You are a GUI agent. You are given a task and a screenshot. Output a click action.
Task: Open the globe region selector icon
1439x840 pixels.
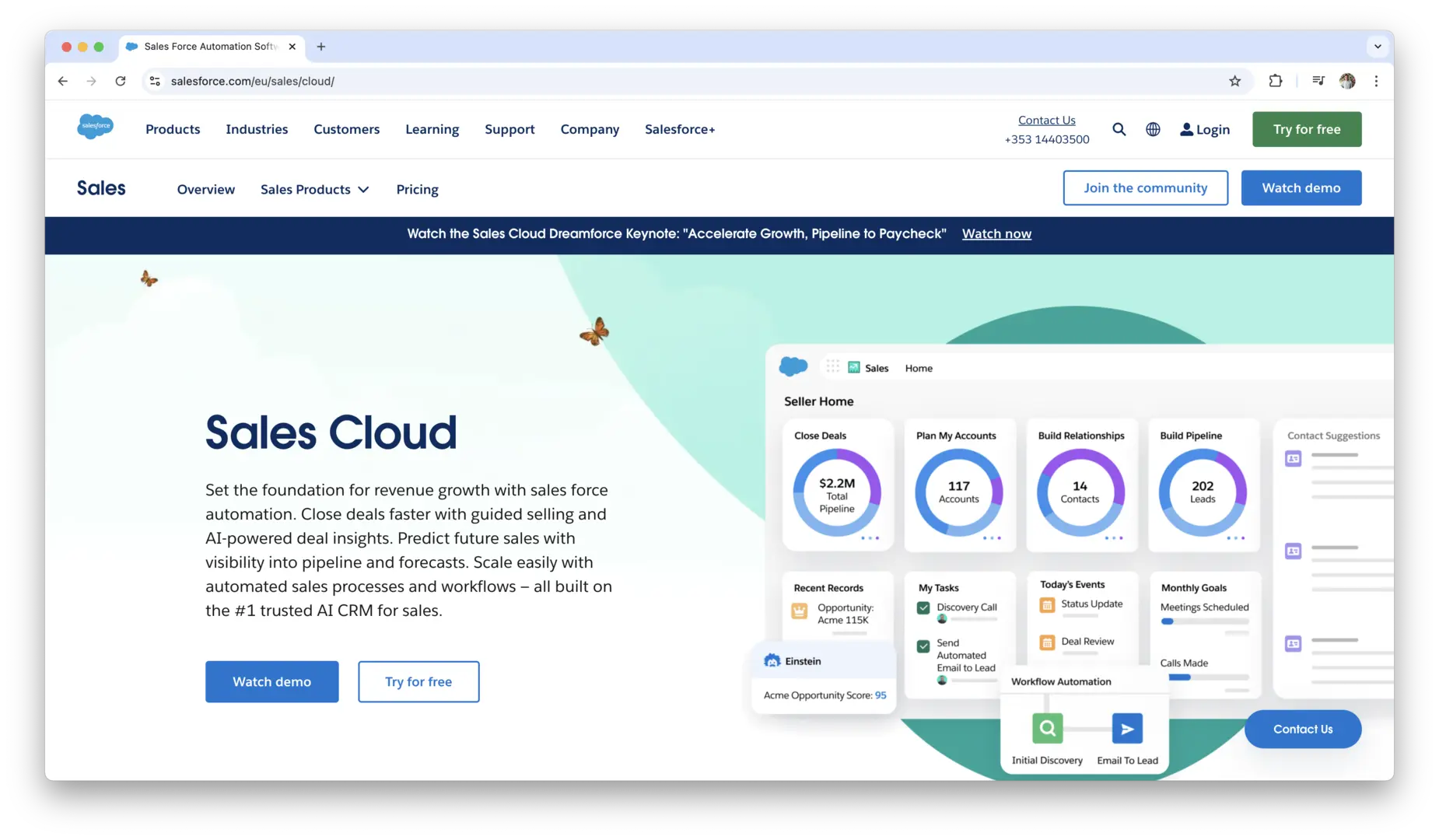point(1153,129)
